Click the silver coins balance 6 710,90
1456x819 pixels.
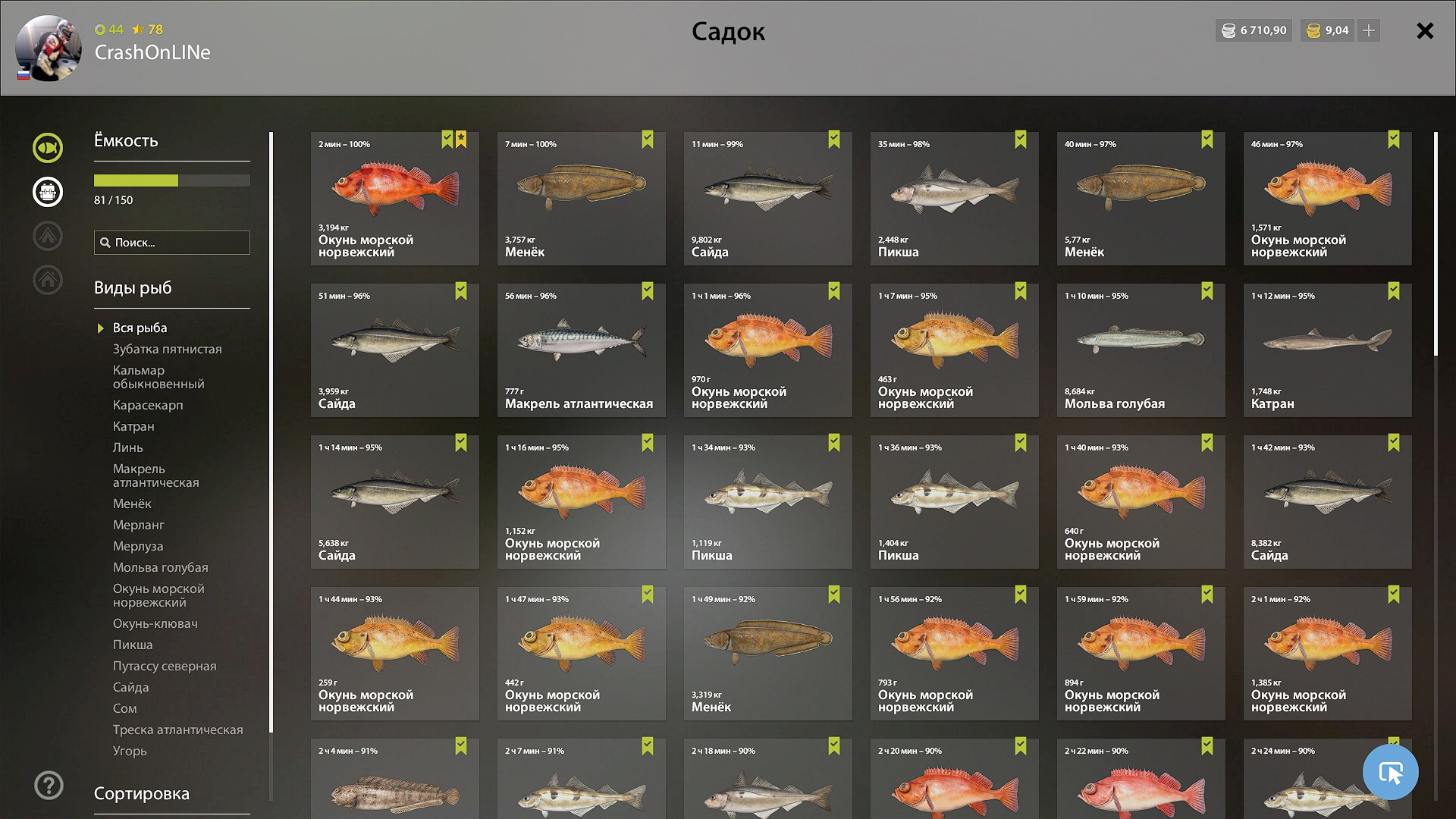point(1254,30)
